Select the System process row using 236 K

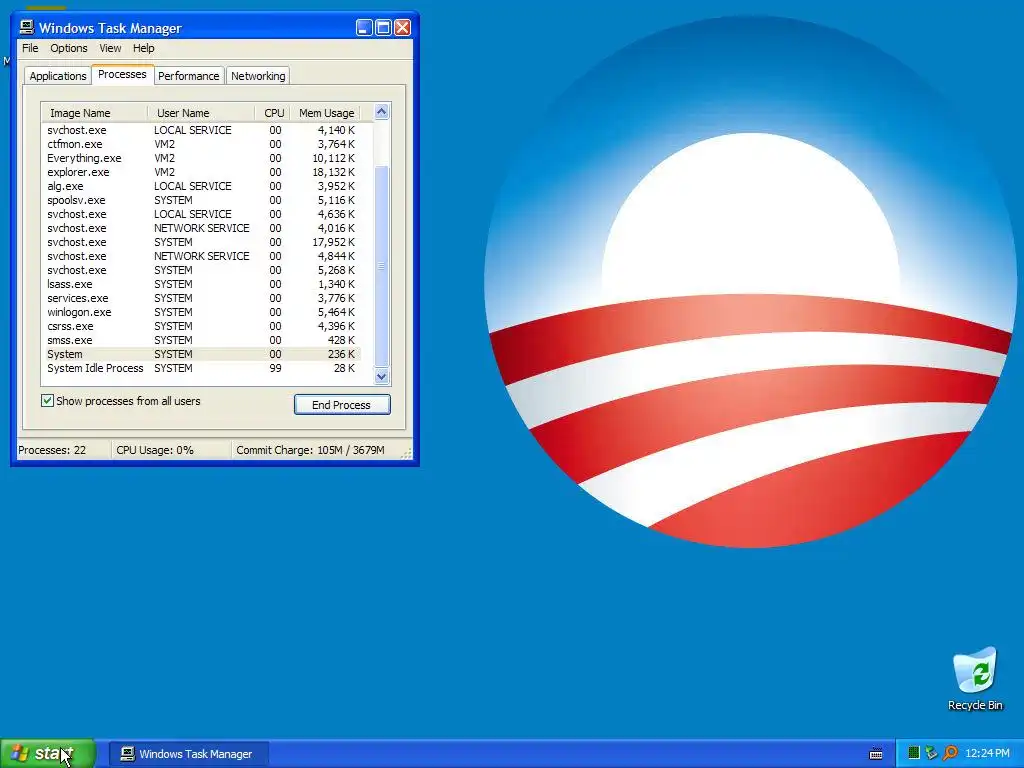[x=201, y=354]
